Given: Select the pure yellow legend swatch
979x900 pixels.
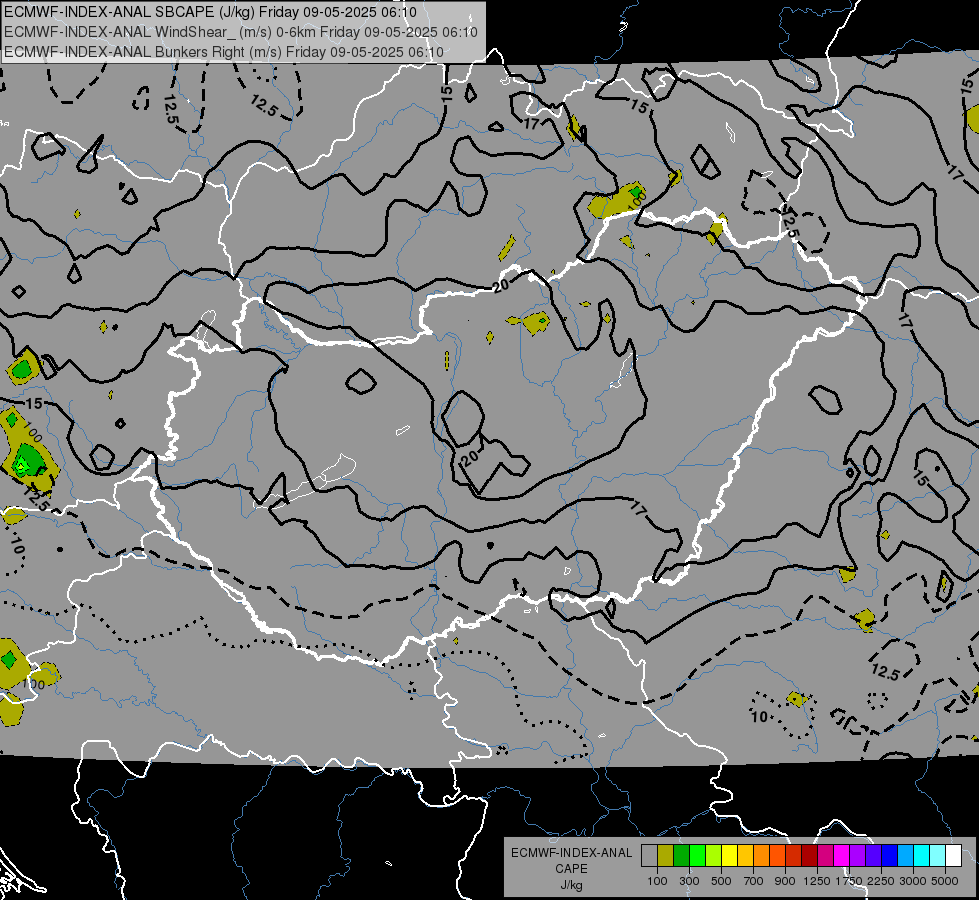Looking at the screenshot, I should coord(729,856).
